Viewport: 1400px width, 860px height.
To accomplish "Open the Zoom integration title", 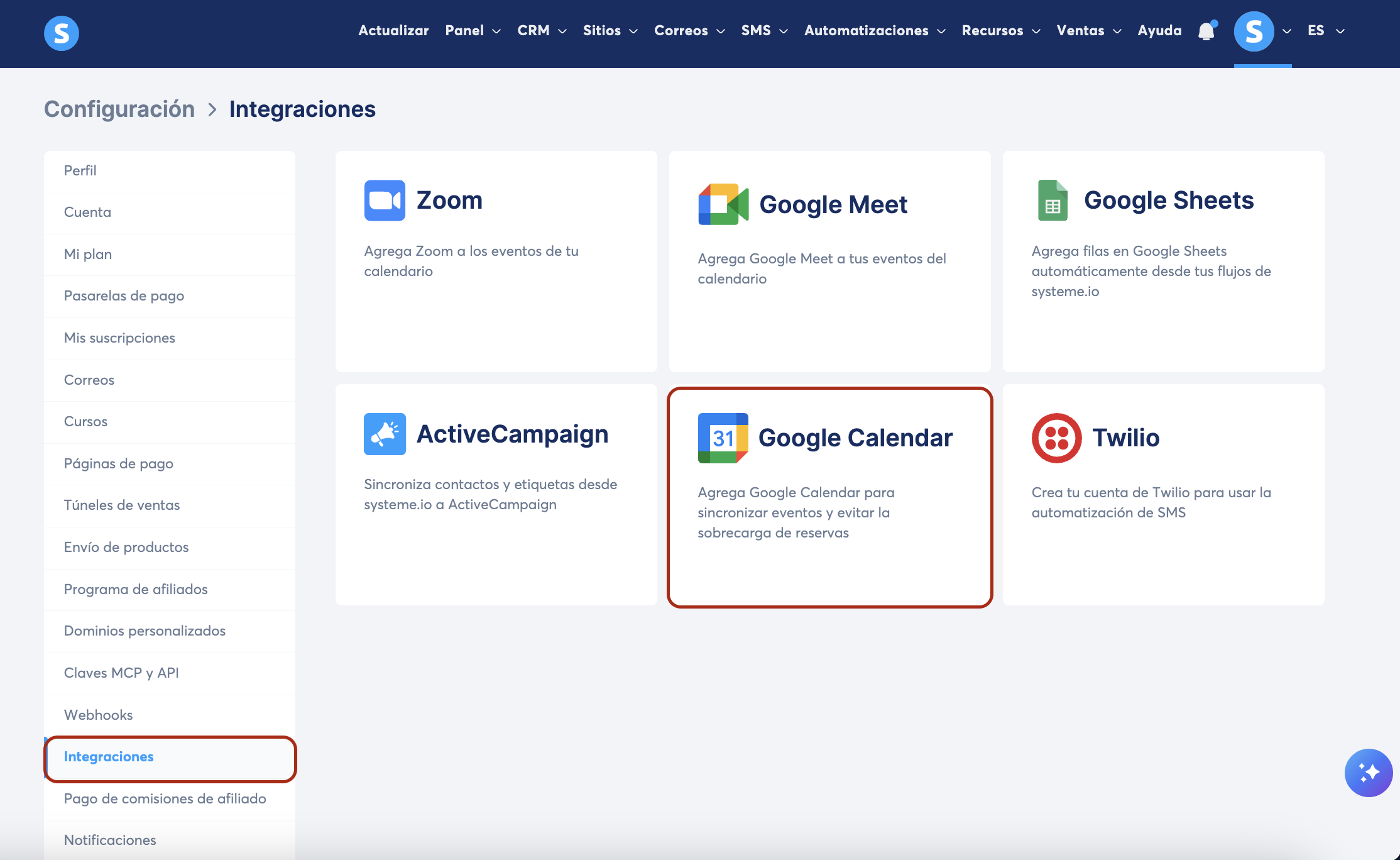I will point(450,201).
